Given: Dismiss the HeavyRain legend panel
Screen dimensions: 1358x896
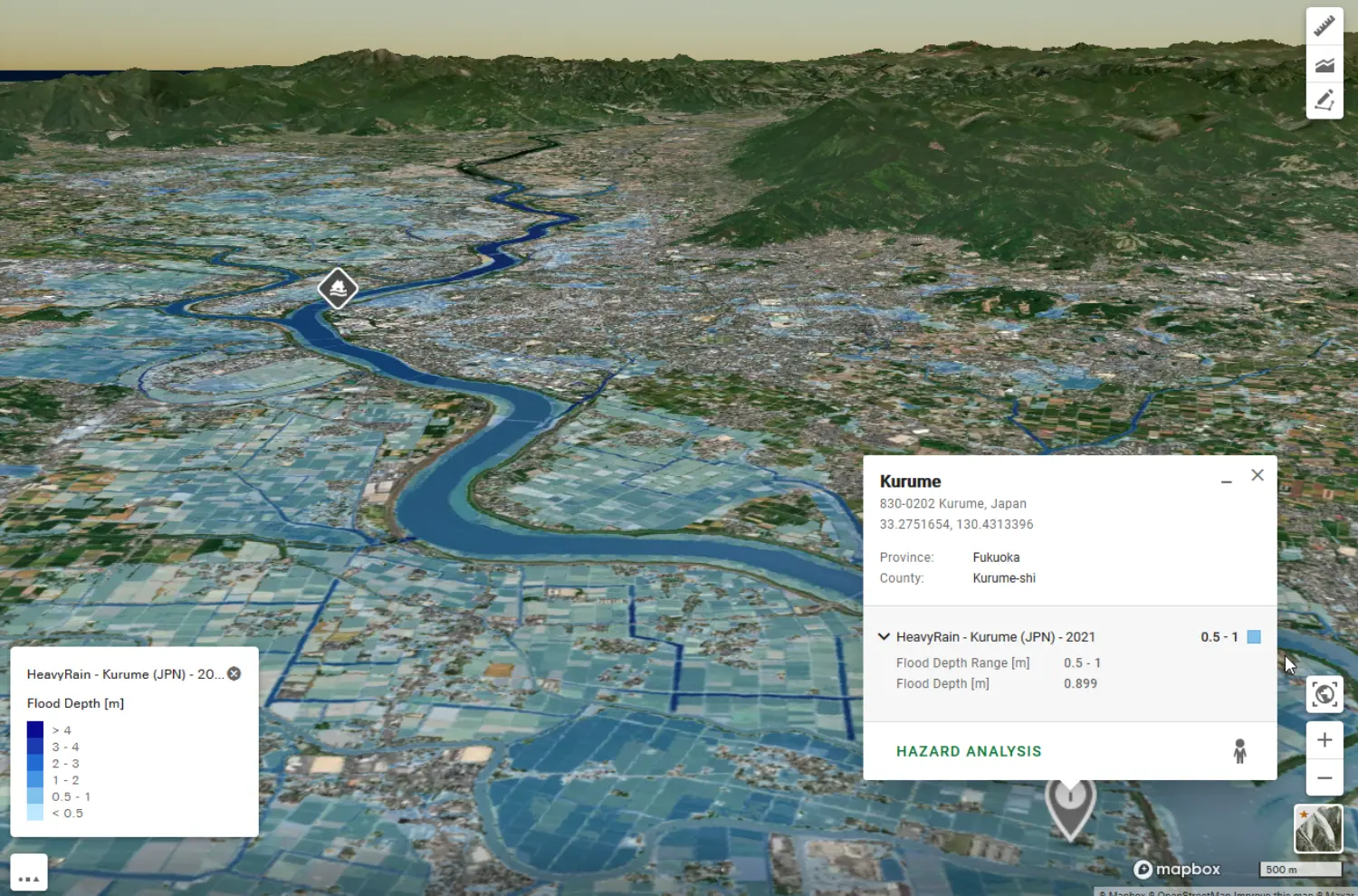Looking at the screenshot, I should click(234, 673).
